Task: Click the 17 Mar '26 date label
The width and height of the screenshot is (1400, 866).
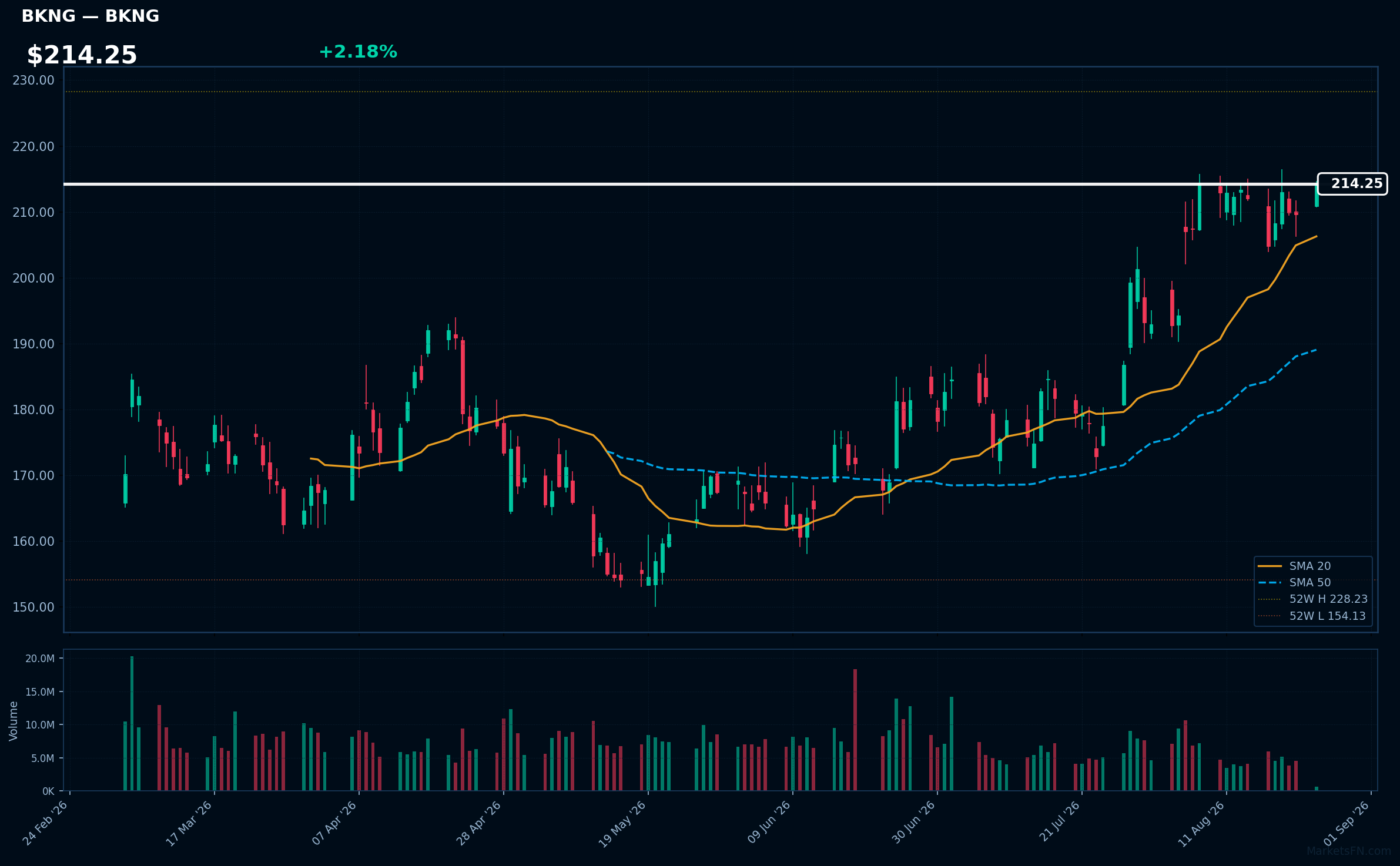Action: coord(189,823)
